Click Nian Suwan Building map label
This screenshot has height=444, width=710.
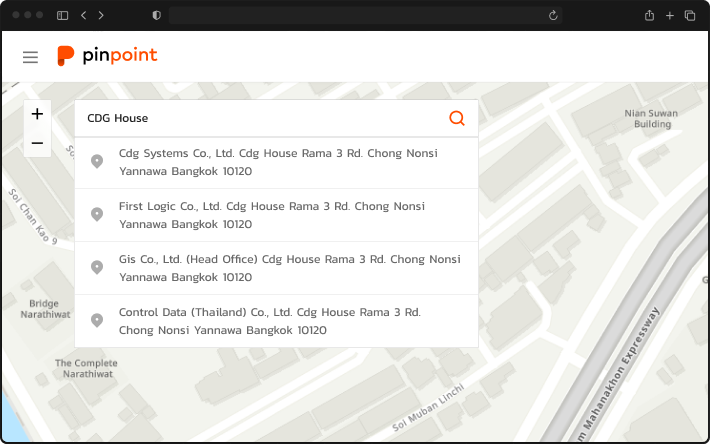(x=651, y=119)
